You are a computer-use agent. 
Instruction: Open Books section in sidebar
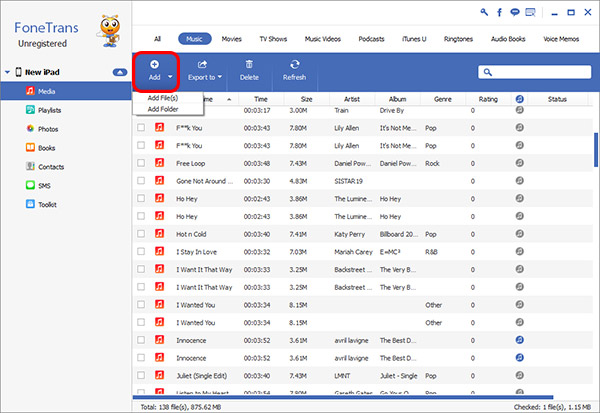click(x=46, y=148)
